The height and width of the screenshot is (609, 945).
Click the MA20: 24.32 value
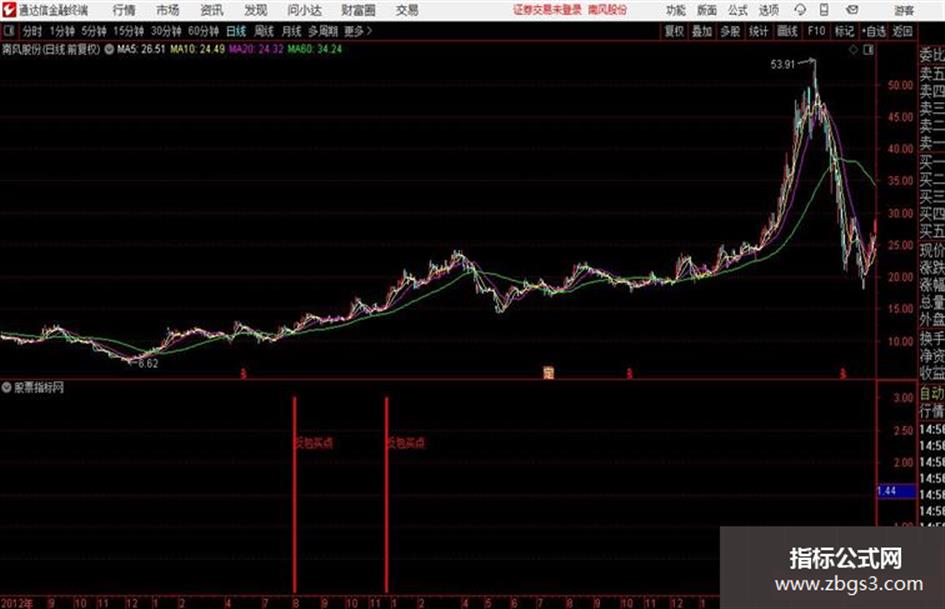click(x=256, y=49)
